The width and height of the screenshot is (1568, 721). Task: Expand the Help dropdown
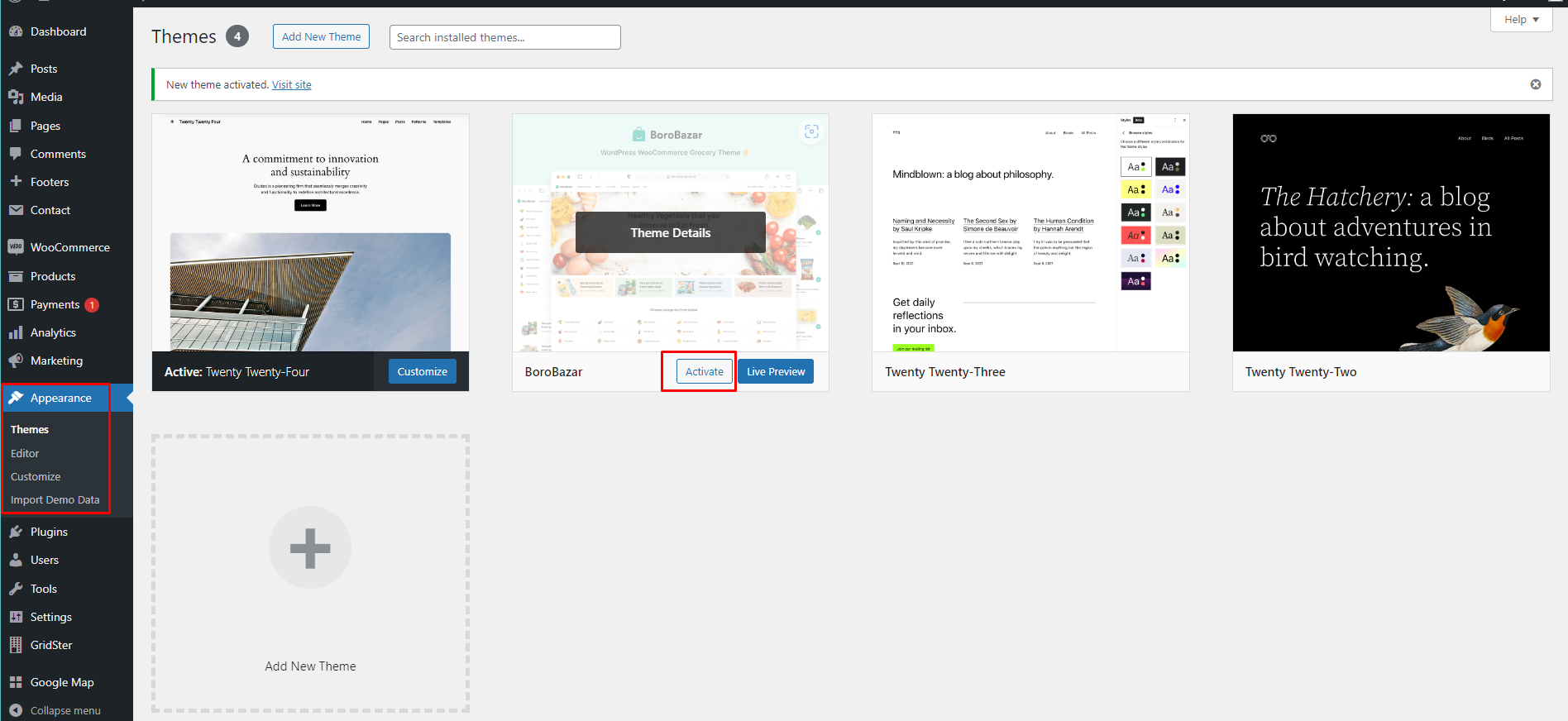[x=1522, y=20]
